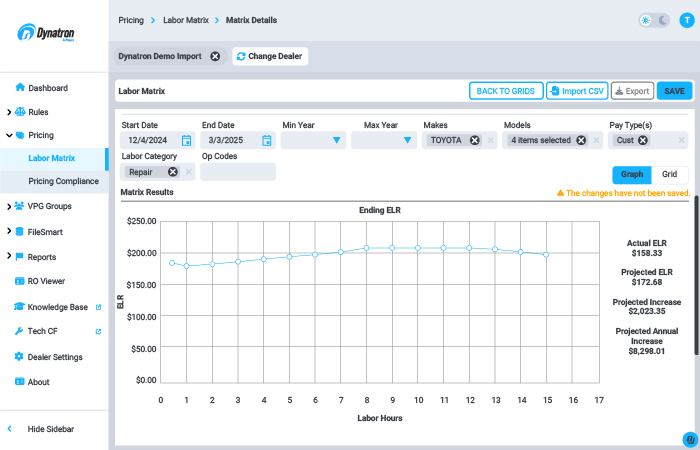The image size is (700, 450).
Task: Select Graph view
Action: (x=632, y=175)
